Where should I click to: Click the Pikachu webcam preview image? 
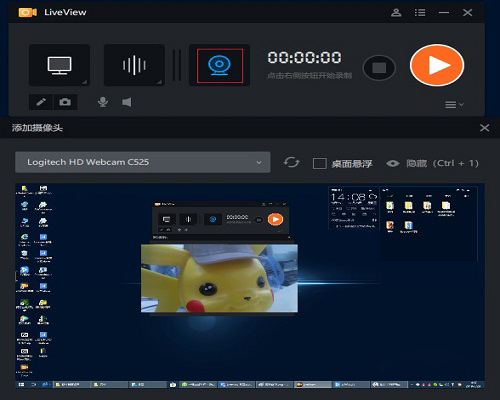pyautogui.click(x=219, y=278)
